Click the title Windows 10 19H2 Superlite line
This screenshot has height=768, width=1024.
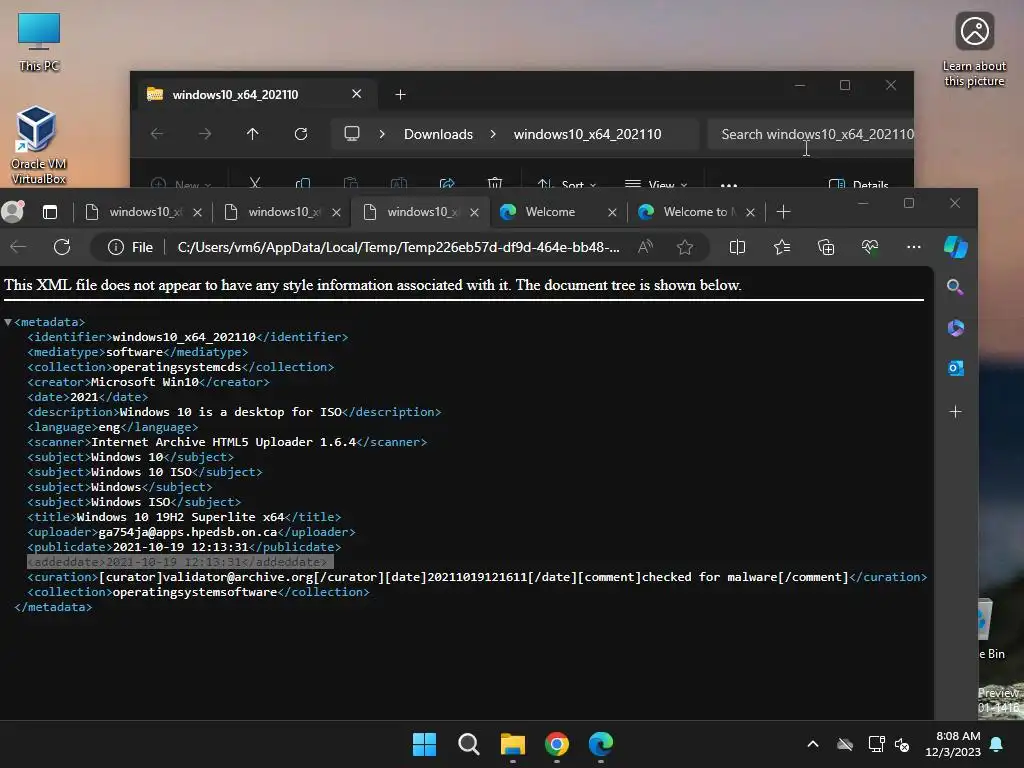(184, 517)
